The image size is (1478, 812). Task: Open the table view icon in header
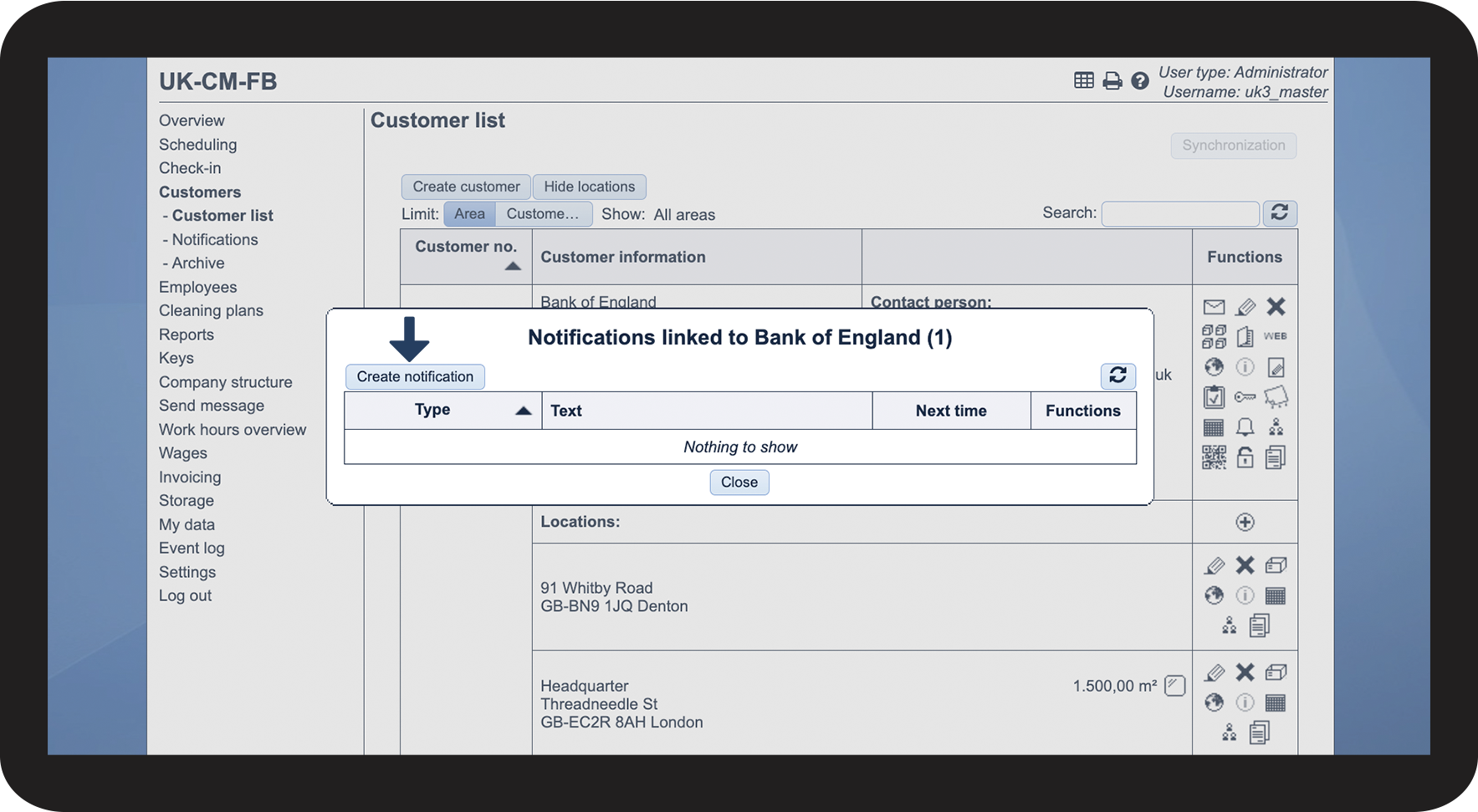coord(1084,80)
